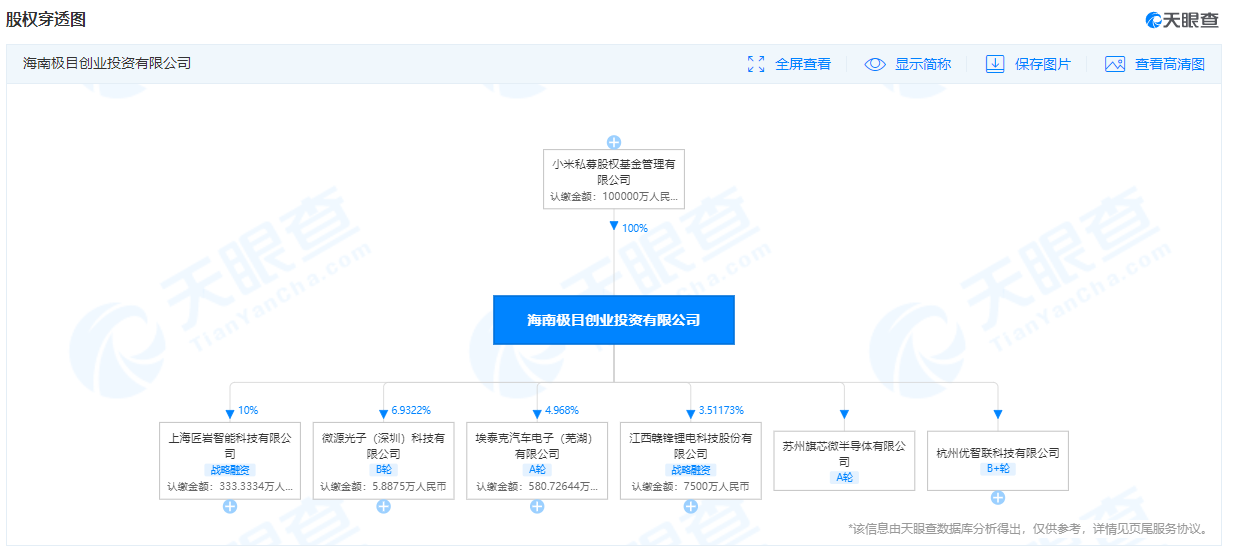Viewport: 1237px width, 556px height.
Task: Select the central 海南极目创业投资有限公司 node
Action: [614, 320]
